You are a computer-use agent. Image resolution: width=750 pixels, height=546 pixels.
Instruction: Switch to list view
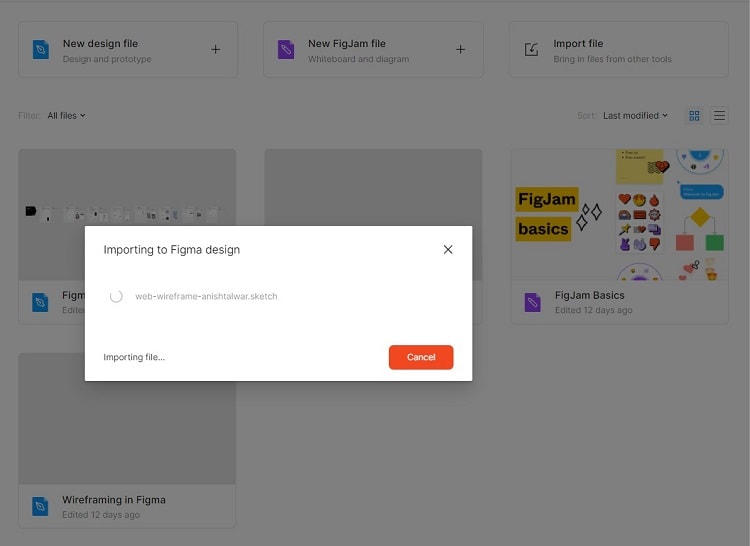tap(719, 116)
